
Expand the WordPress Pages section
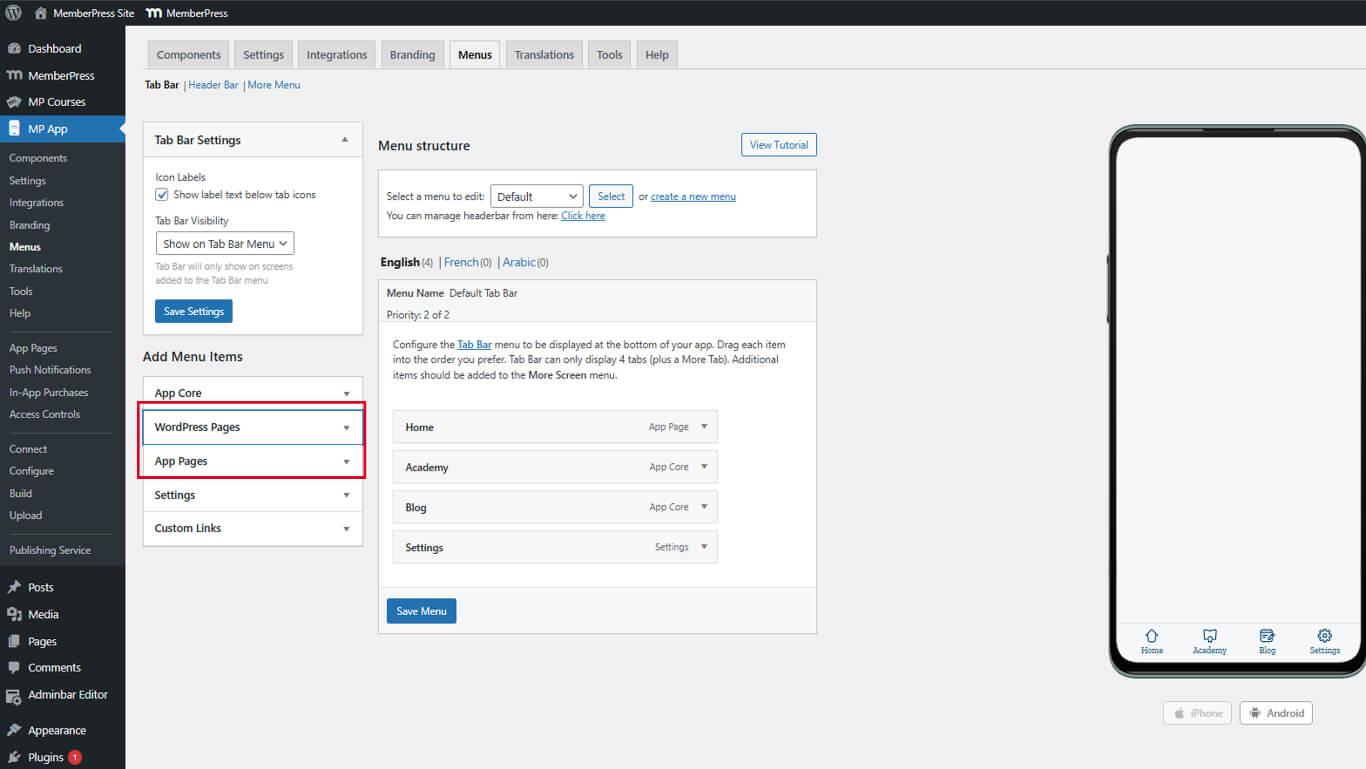point(346,428)
